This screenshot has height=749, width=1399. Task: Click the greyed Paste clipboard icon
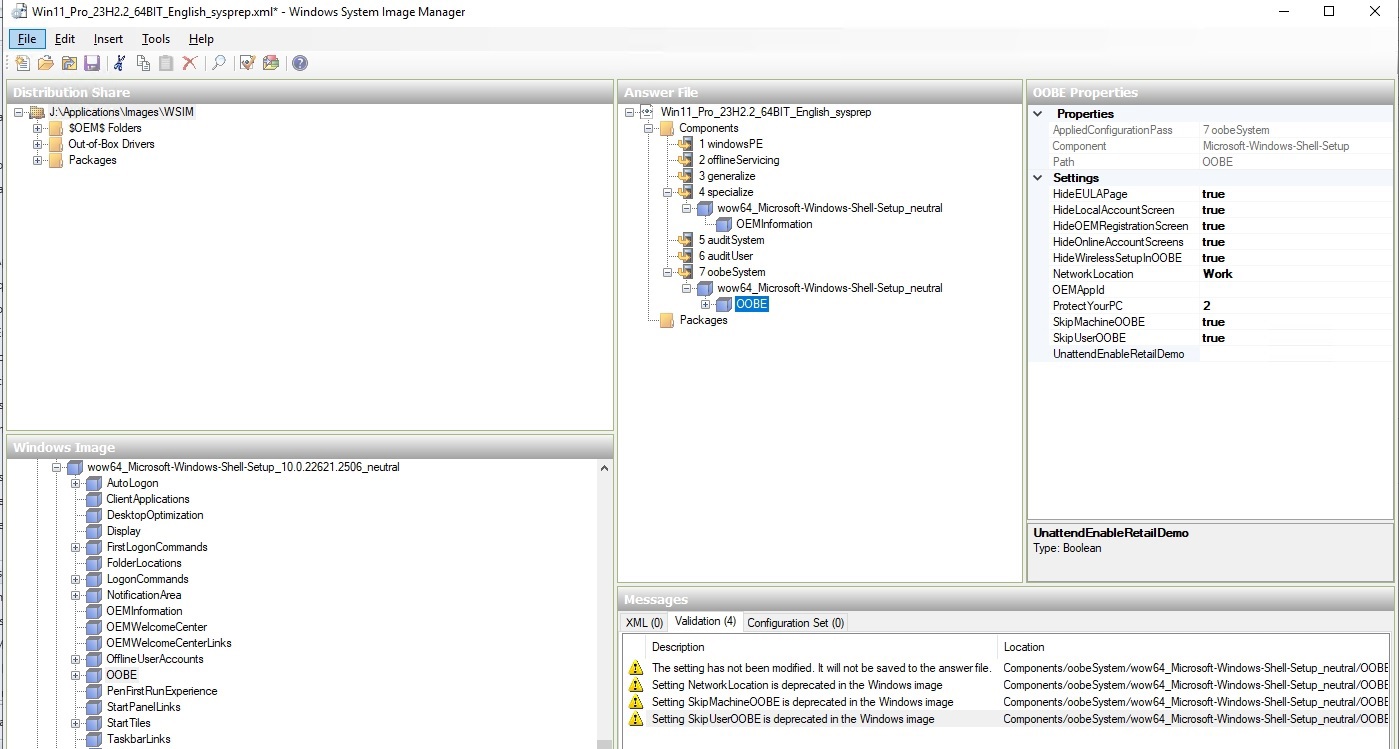tap(166, 63)
